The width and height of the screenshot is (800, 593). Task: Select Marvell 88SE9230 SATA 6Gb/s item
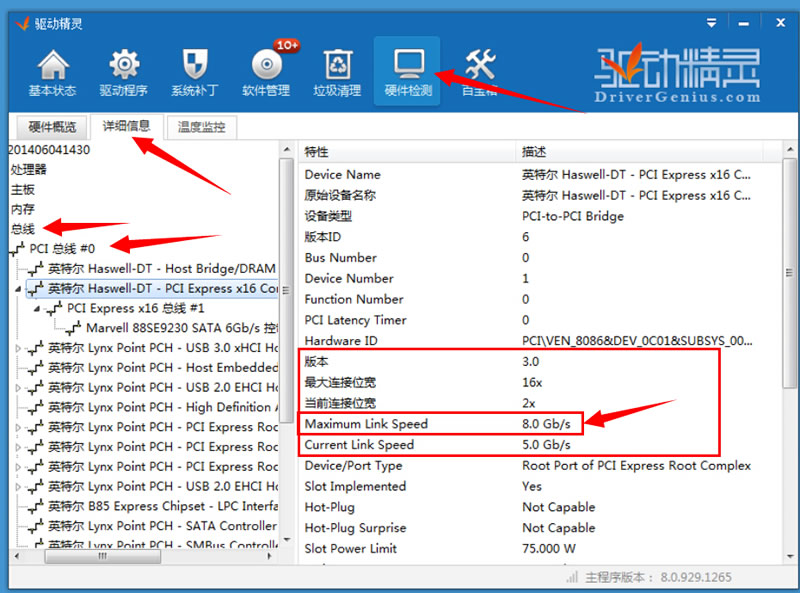pos(182,328)
